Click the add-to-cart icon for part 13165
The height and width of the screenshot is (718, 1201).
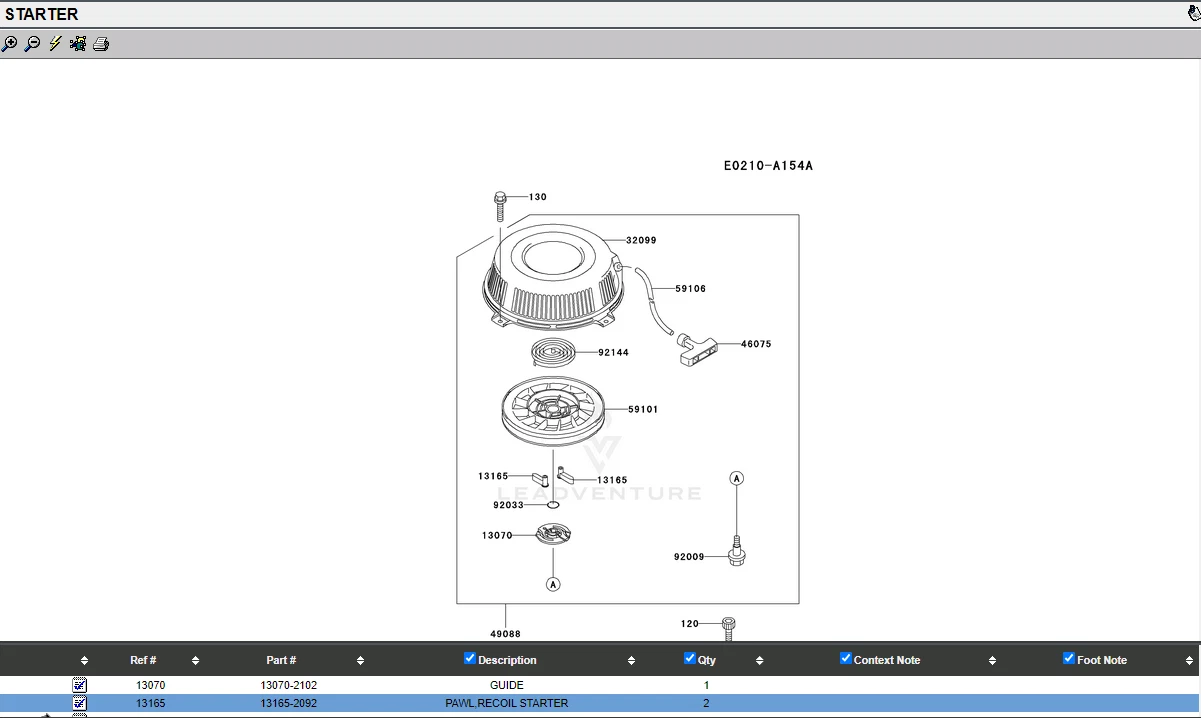click(80, 703)
